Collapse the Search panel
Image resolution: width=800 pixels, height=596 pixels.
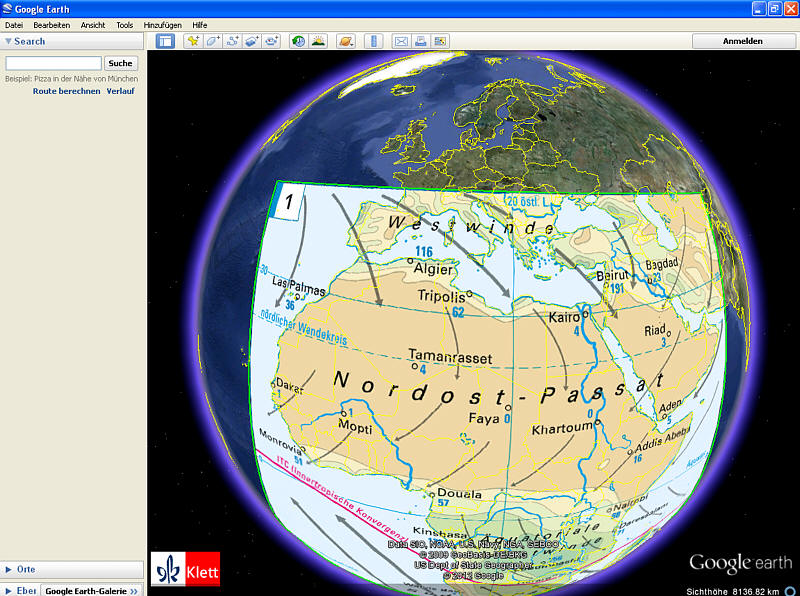[x=9, y=41]
